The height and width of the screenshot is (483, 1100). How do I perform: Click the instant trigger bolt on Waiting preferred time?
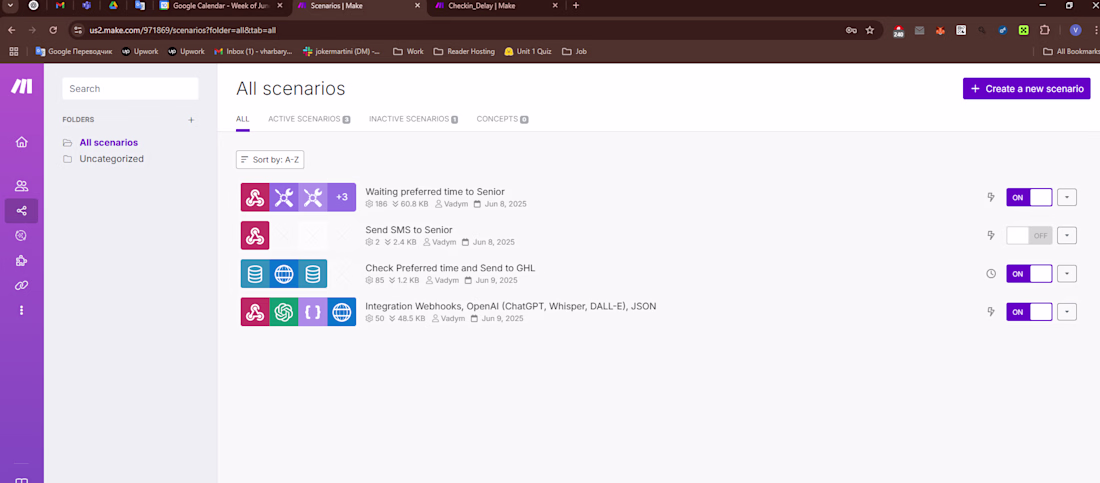991,197
